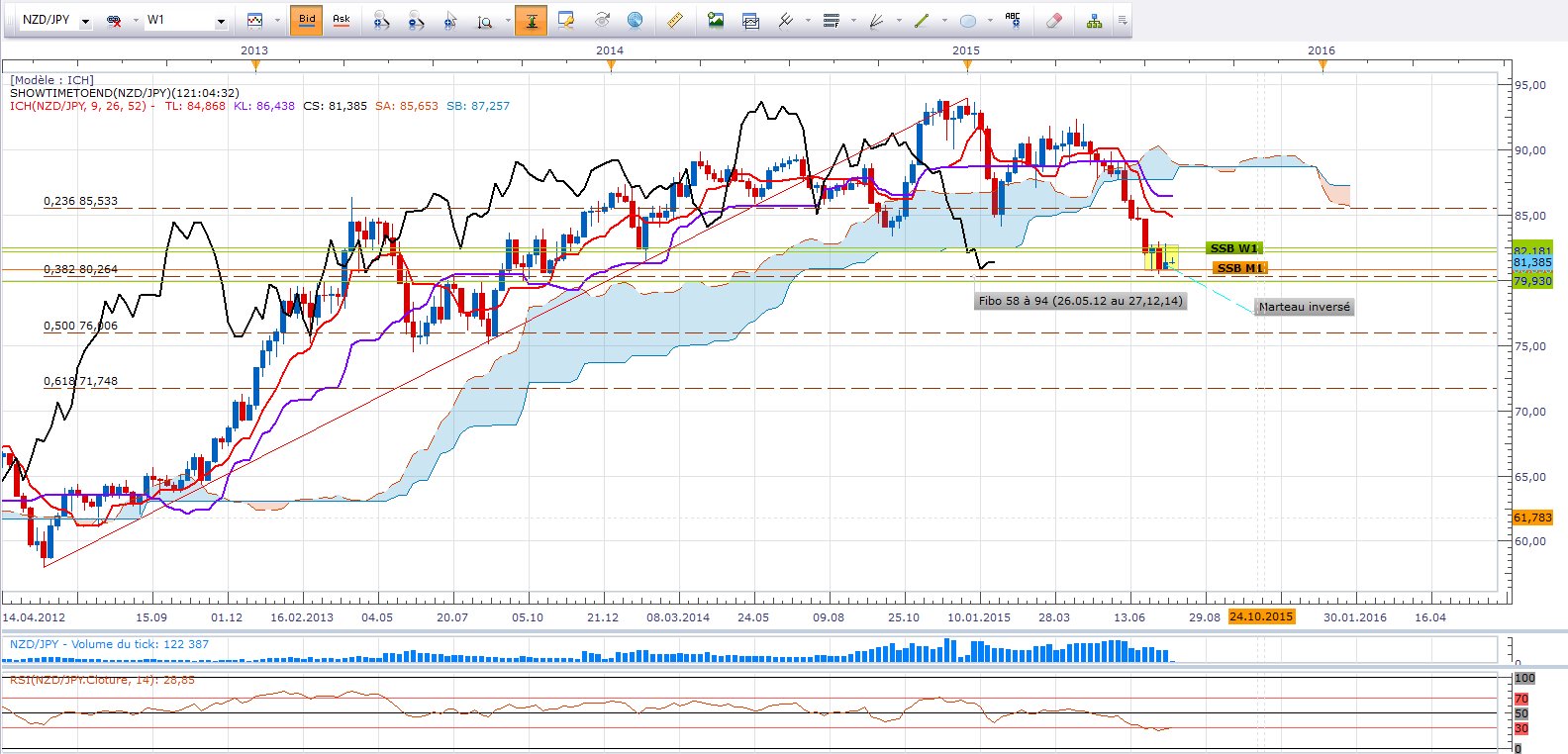Click the chart settings wrench icon
The image size is (1568, 754).
(x=566, y=20)
